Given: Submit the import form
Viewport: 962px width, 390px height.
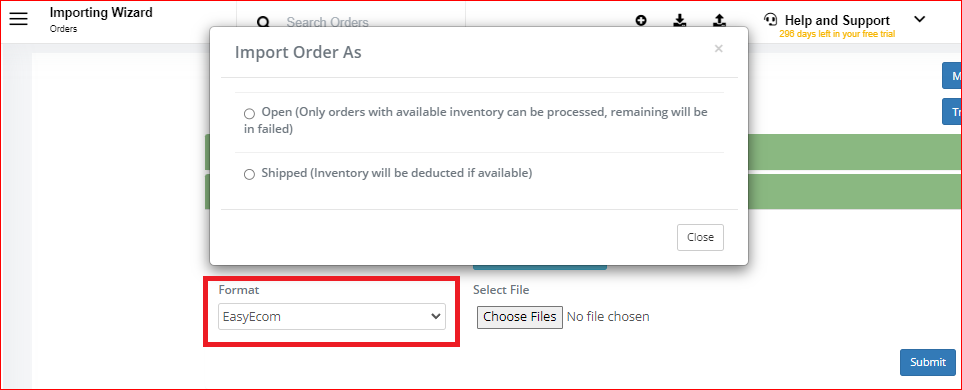Looking at the screenshot, I should point(928,362).
